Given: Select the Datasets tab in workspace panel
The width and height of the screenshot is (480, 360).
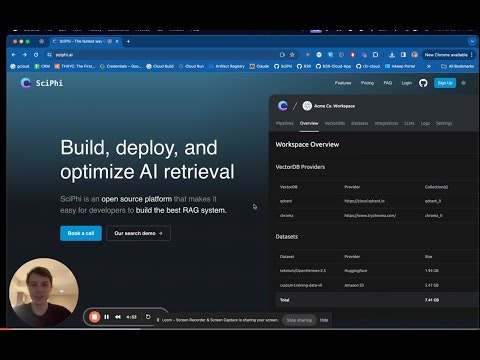Looking at the screenshot, I should [360, 123].
